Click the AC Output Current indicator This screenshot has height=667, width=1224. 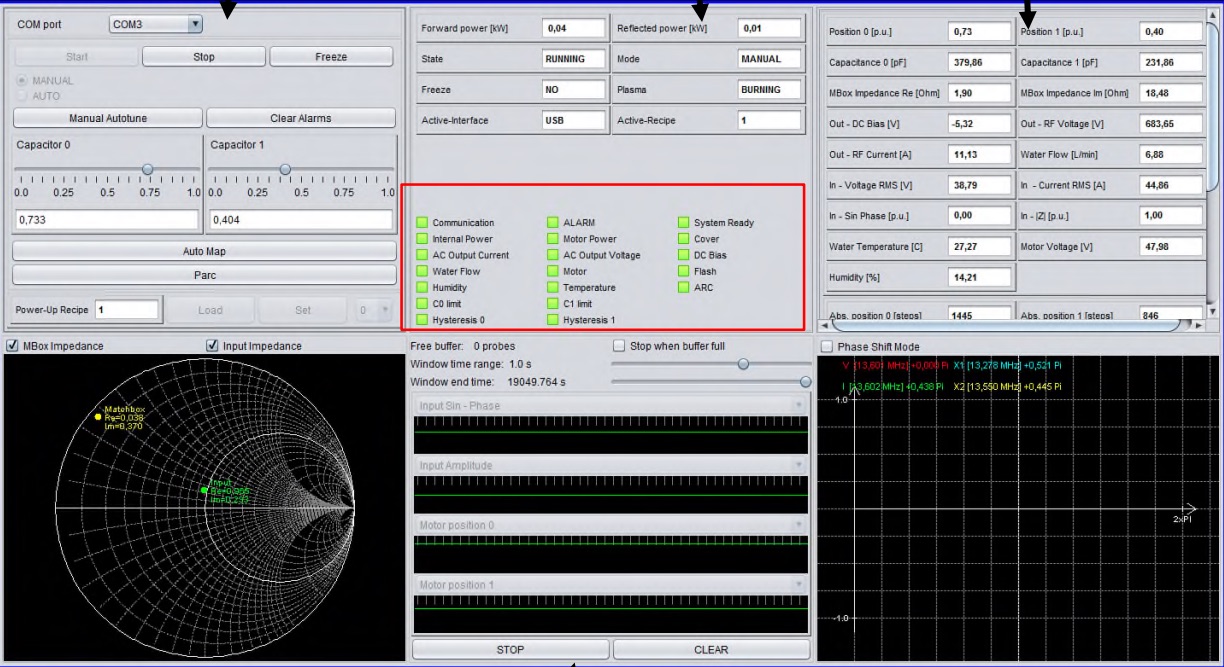[422, 255]
